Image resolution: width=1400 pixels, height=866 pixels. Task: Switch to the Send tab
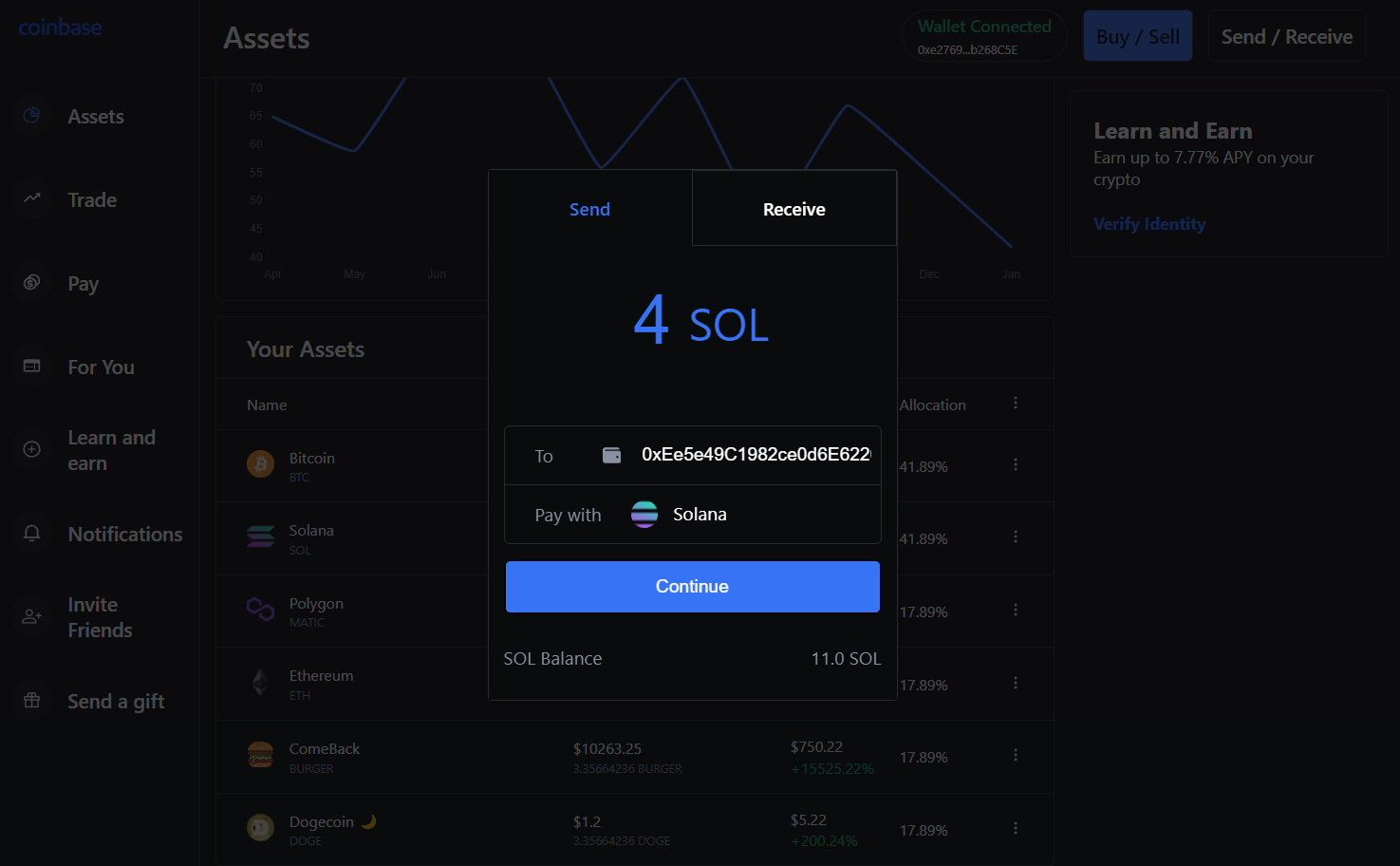click(x=590, y=209)
